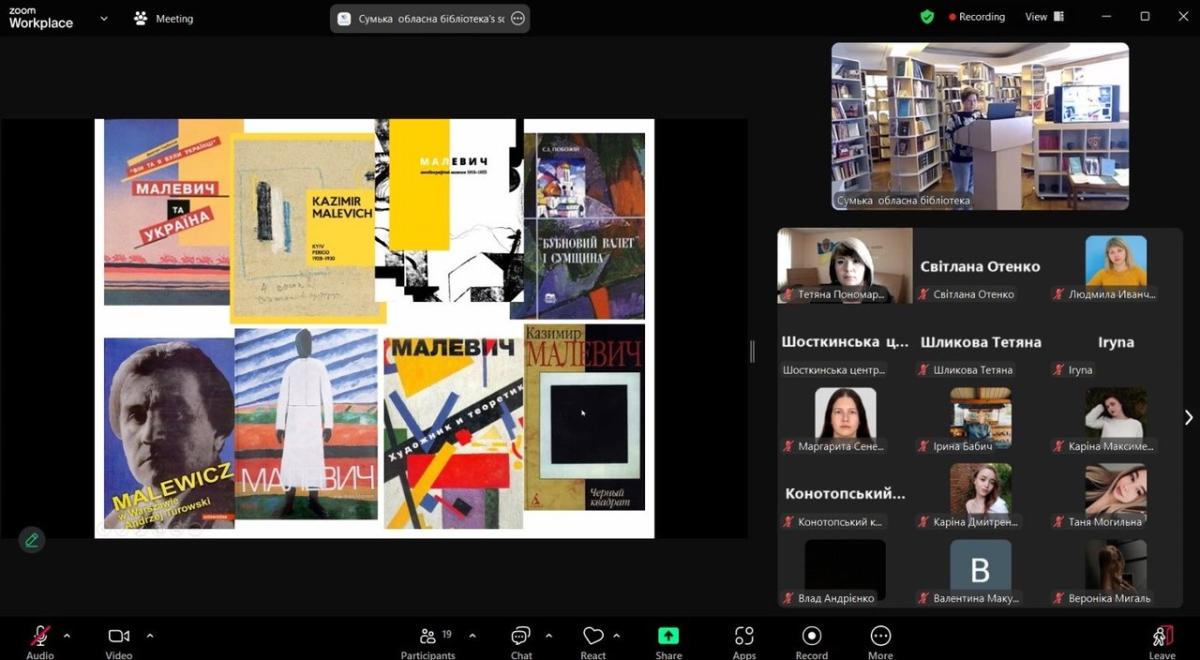Leave the meeting

[1161, 637]
